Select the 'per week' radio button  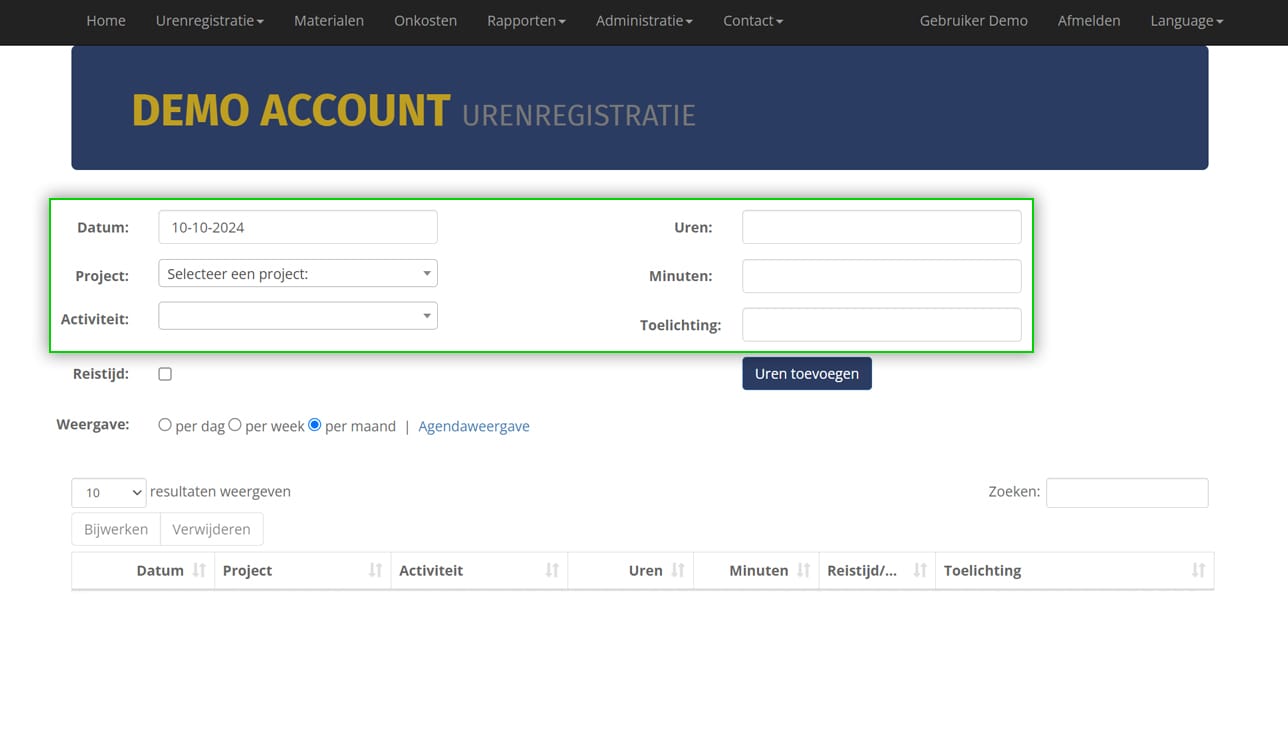pos(235,425)
